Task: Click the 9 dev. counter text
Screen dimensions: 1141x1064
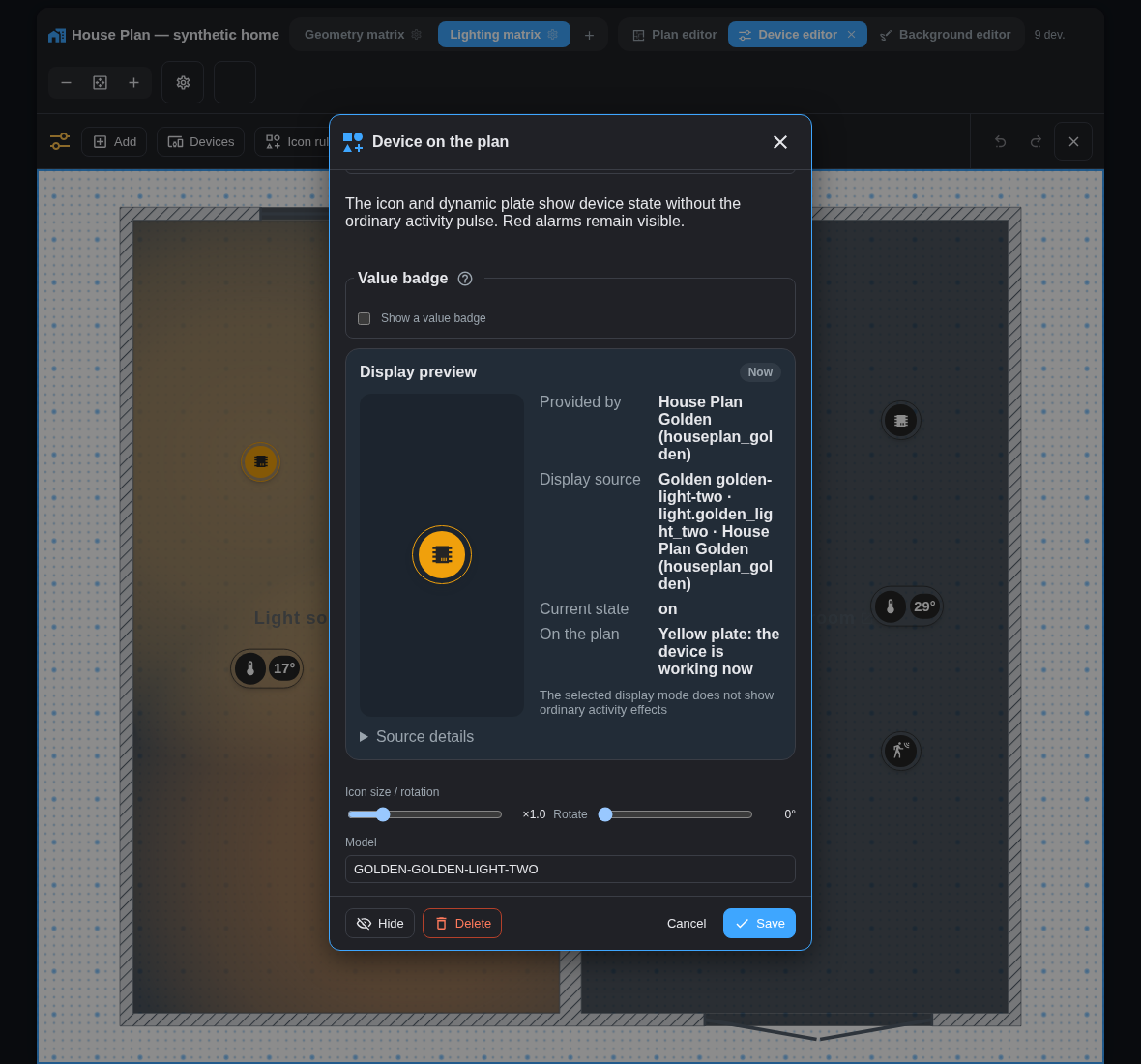Action: [1049, 35]
